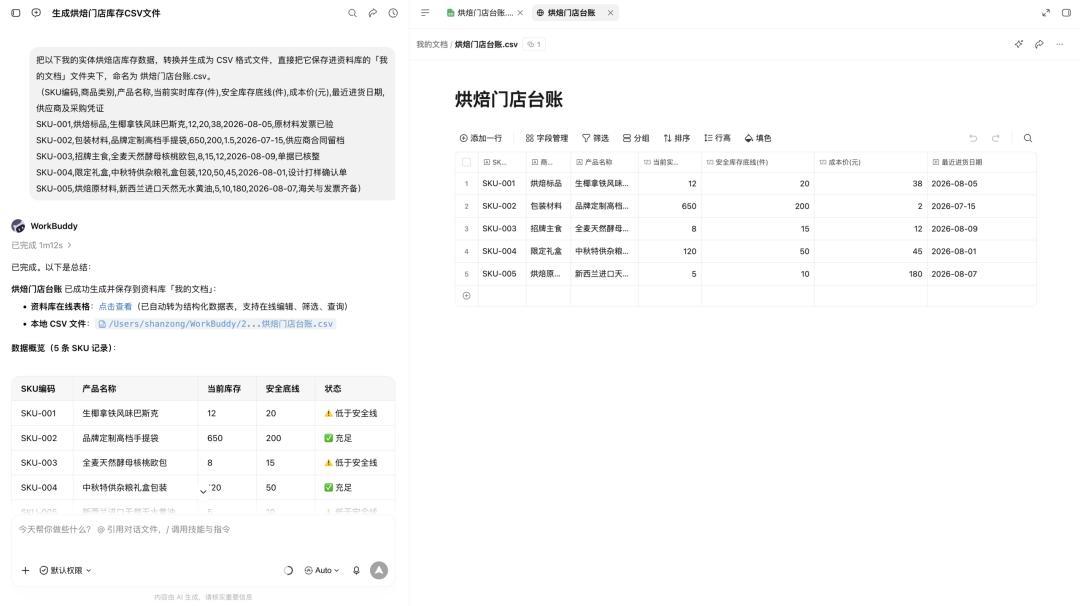Select the 包装材料 category cell
This screenshot has width=1080, height=606.
tap(548, 206)
